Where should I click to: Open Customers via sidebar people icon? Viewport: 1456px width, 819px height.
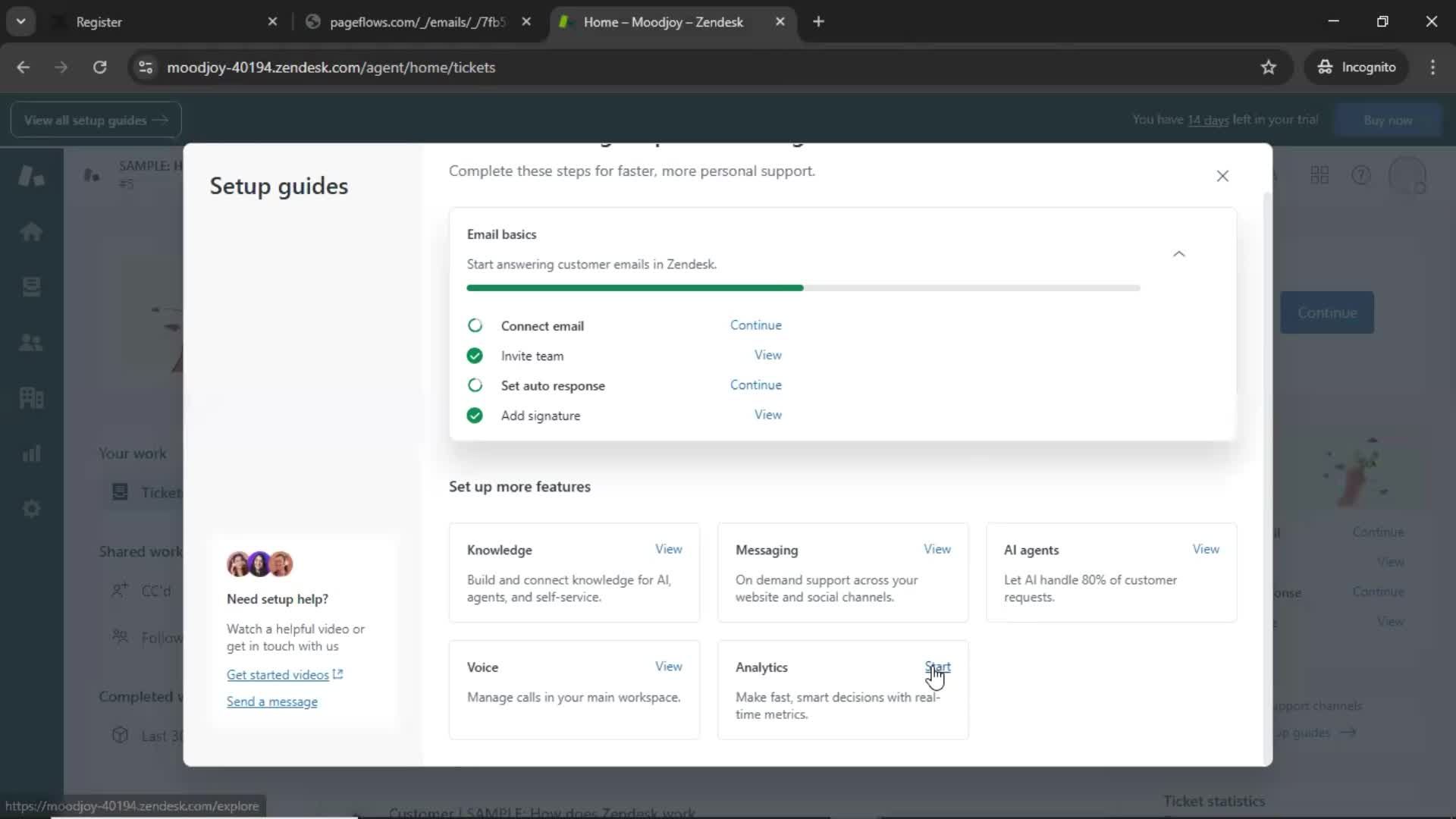31,343
